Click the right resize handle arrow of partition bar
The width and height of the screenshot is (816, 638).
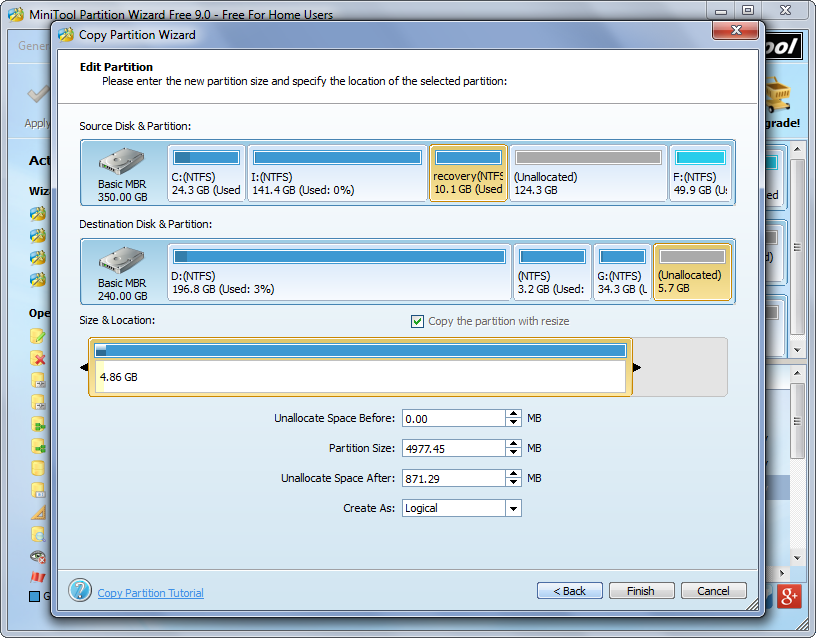[x=636, y=367]
